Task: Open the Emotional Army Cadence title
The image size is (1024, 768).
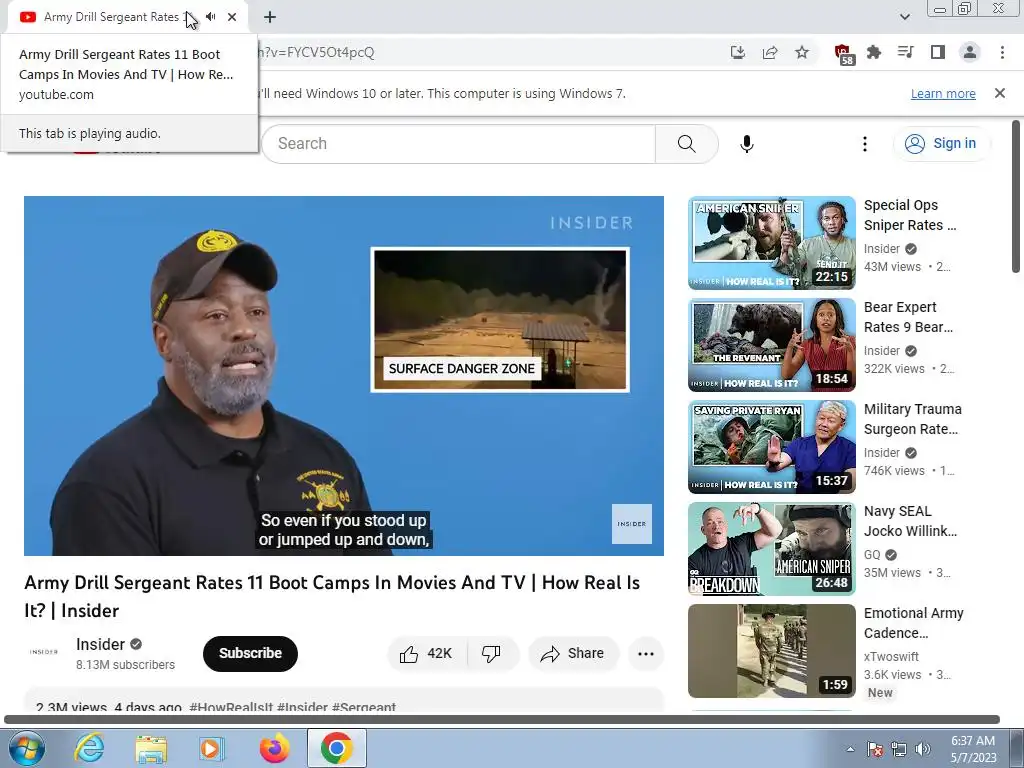Action: 914,623
